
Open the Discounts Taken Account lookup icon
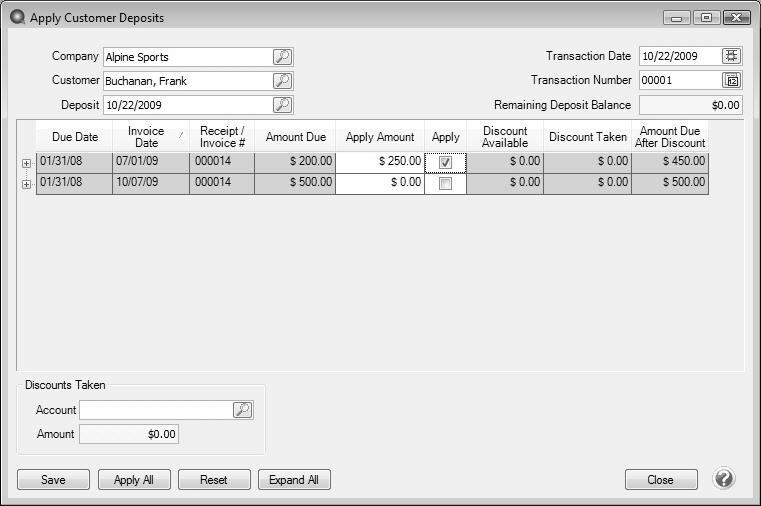[242, 410]
